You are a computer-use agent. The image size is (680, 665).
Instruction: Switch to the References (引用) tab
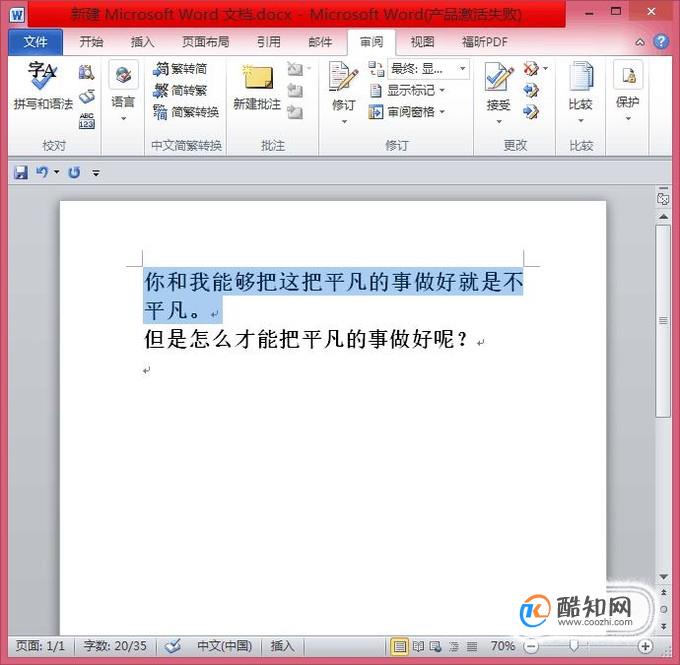268,42
